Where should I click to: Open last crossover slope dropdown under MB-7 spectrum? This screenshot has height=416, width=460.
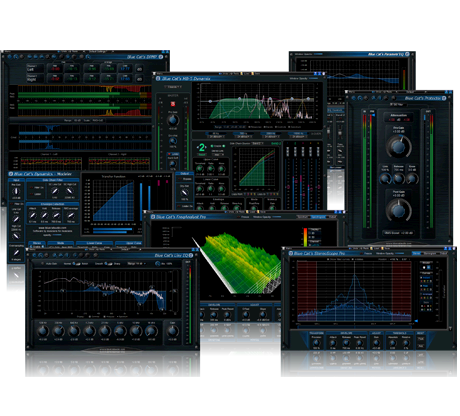pos(298,137)
